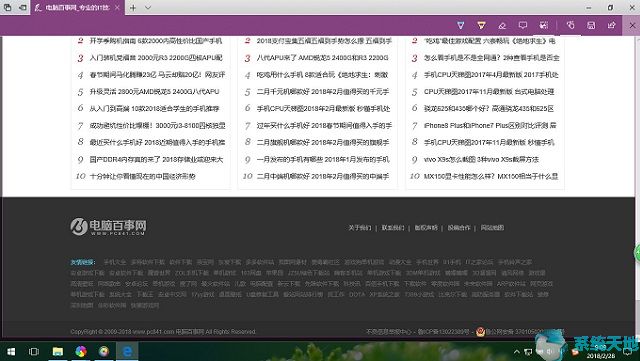This screenshot has height=361, width=640.
Task: Open the MX150 graphics card article
Action: pos(491,176)
